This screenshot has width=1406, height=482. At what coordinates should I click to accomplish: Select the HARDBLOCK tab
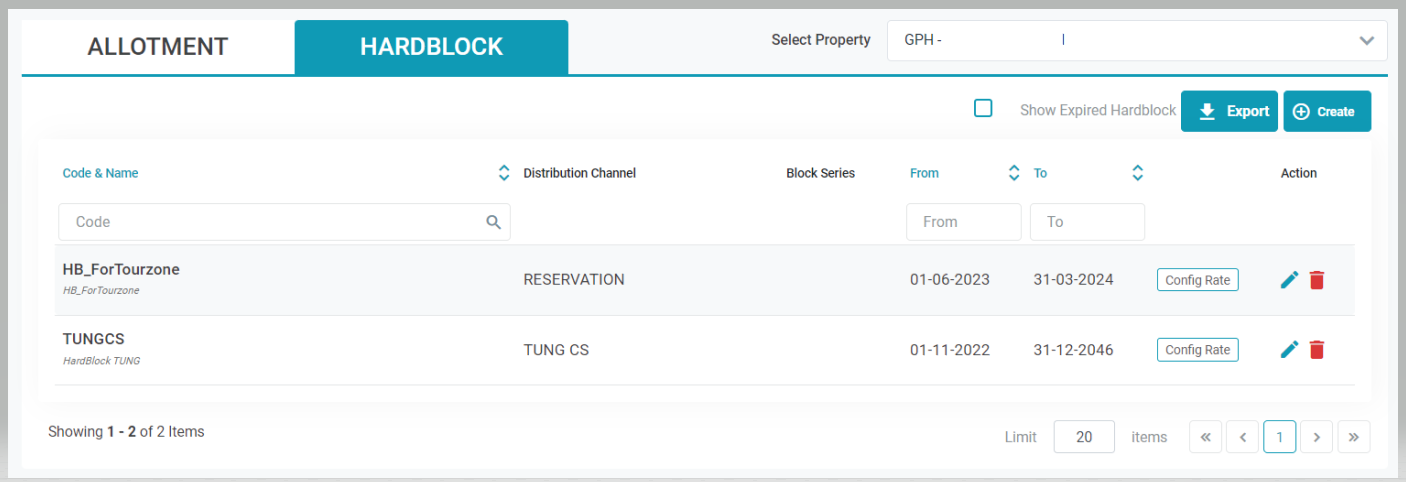431,47
